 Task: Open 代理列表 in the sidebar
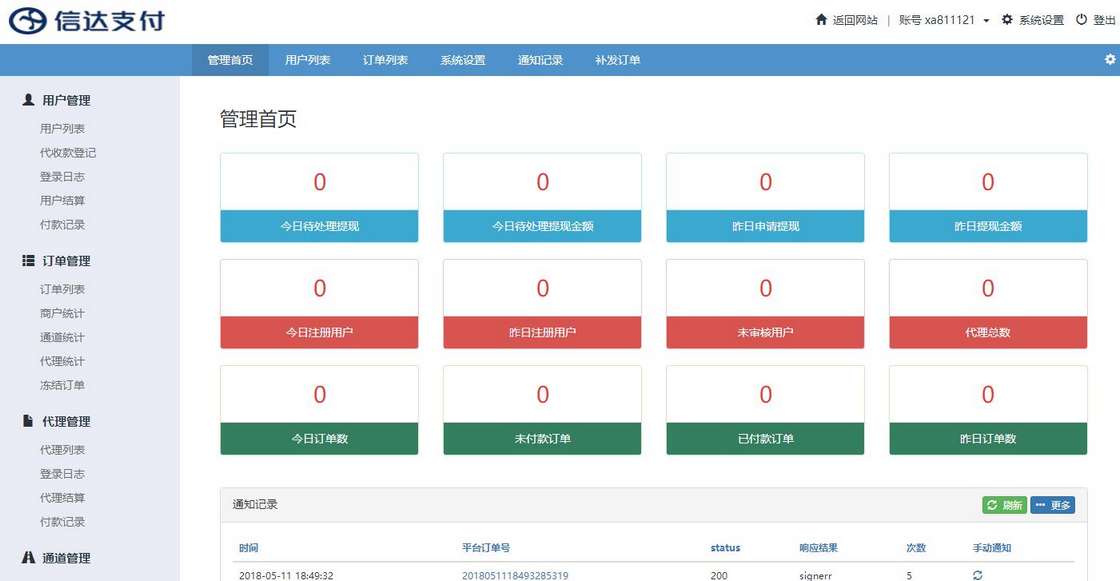pos(62,450)
